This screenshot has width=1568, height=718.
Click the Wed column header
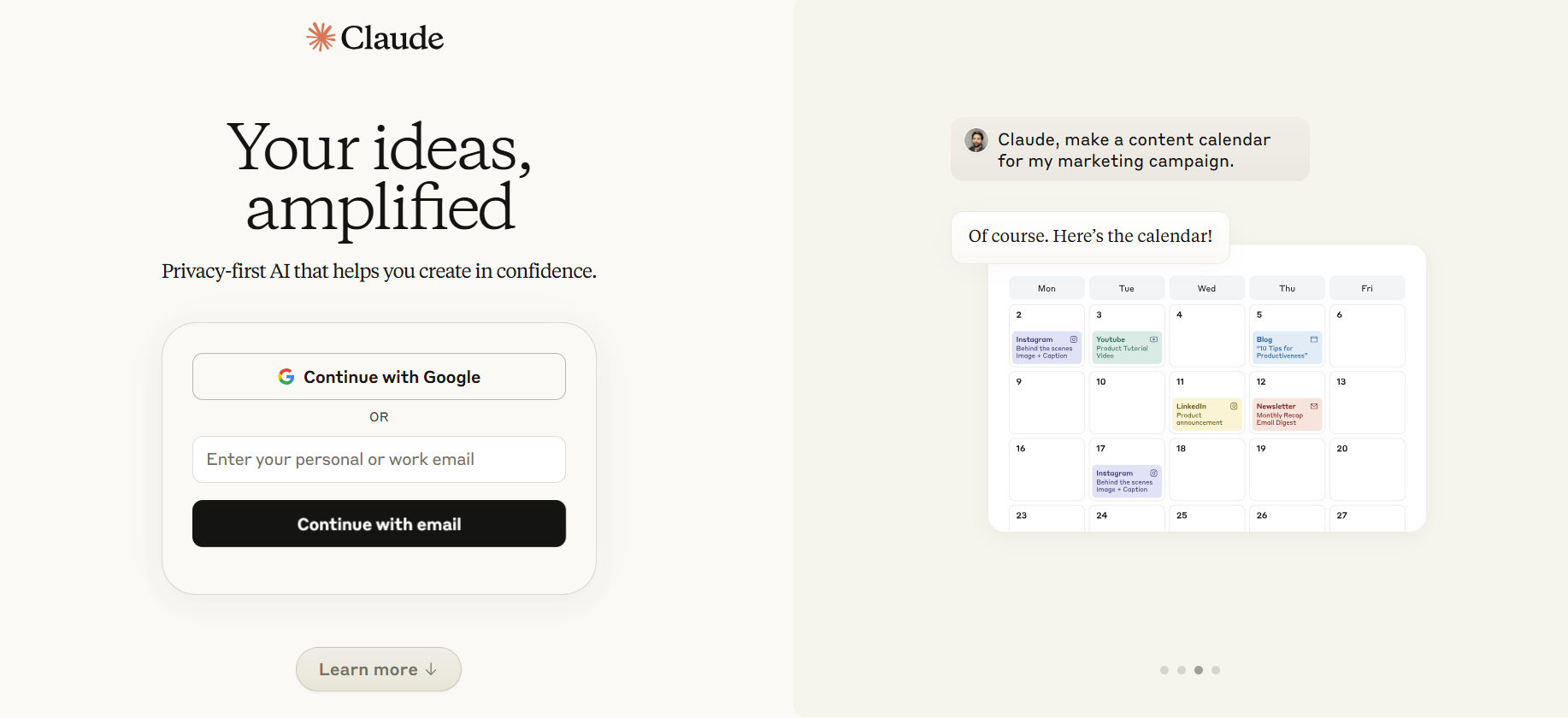[x=1207, y=288]
